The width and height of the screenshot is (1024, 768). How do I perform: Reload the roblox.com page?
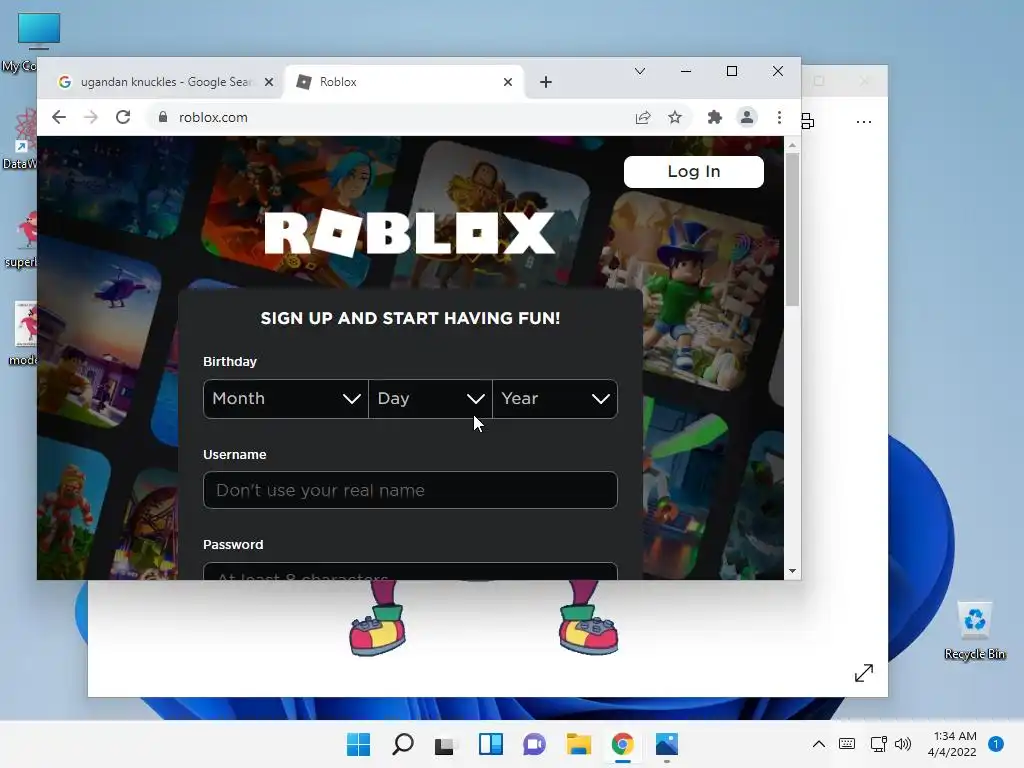pyautogui.click(x=123, y=117)
